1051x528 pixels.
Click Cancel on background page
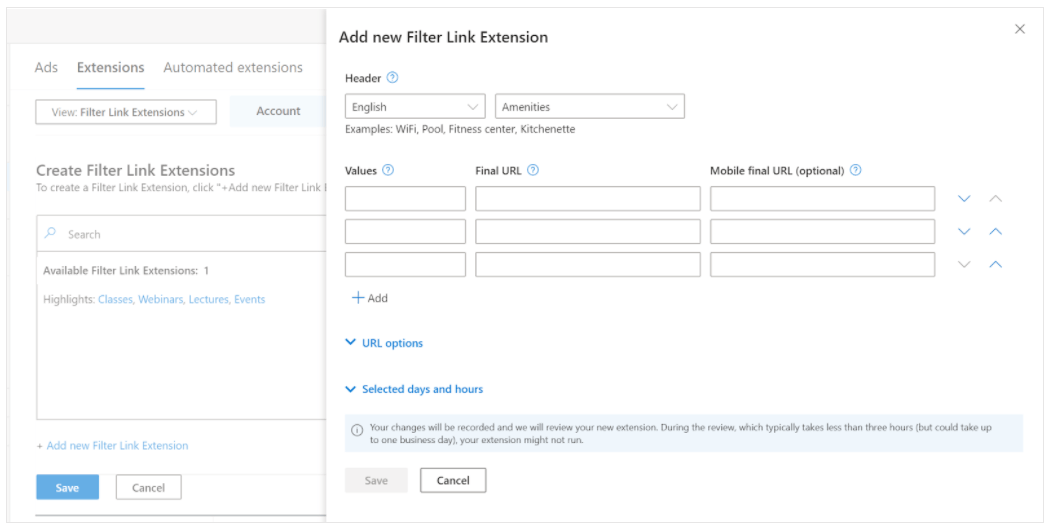pos(148,487)
